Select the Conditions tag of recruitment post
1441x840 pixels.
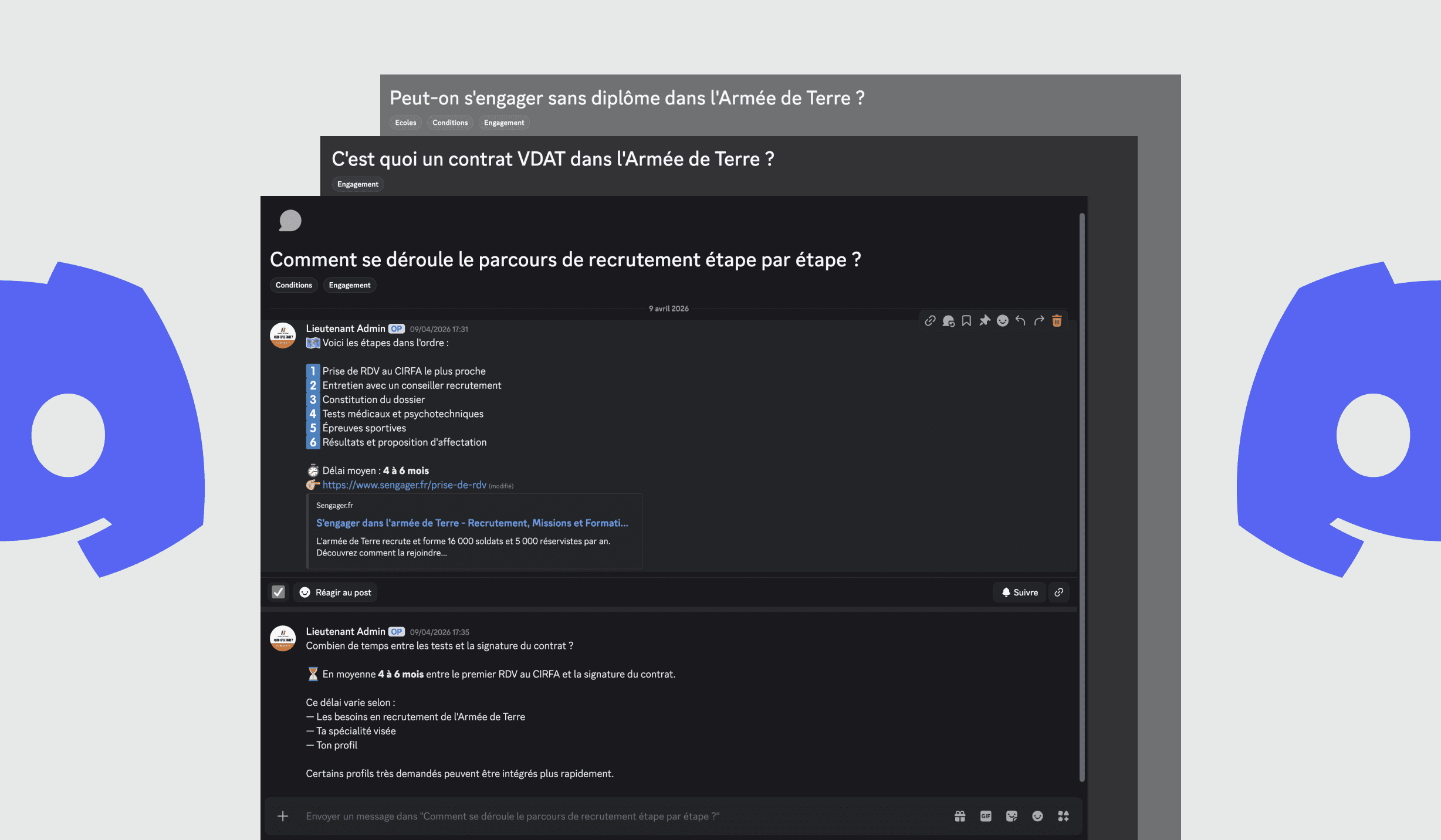tap(294, 285)
